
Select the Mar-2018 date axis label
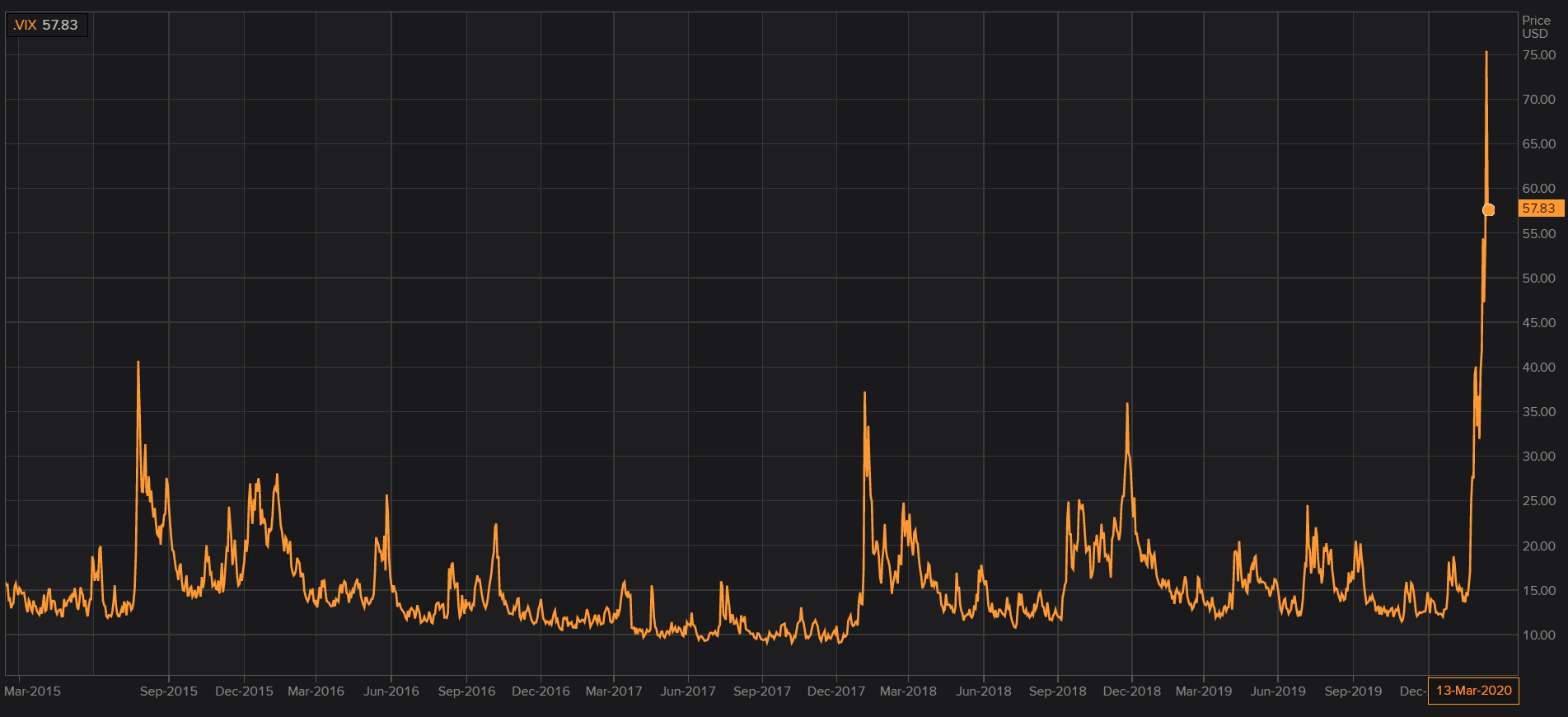pos(908,691)
